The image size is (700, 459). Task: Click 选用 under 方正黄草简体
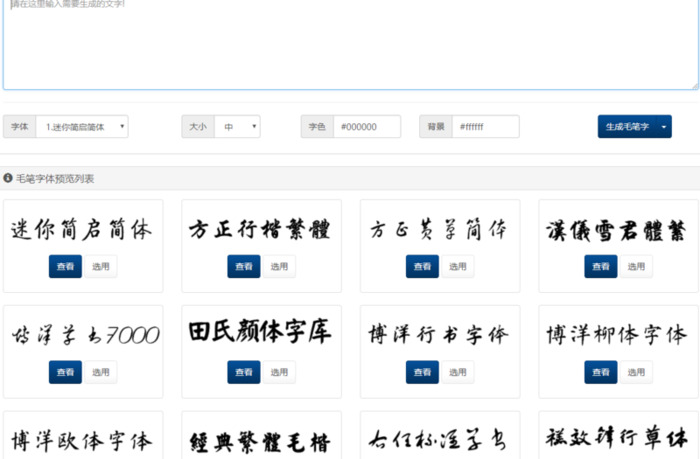pos(458,267)
